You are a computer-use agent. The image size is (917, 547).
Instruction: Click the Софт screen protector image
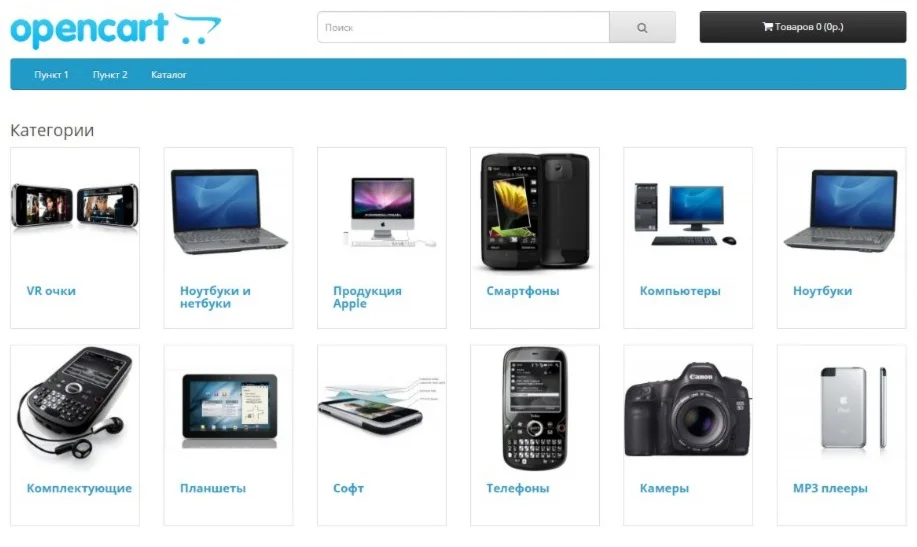(381, 405)
